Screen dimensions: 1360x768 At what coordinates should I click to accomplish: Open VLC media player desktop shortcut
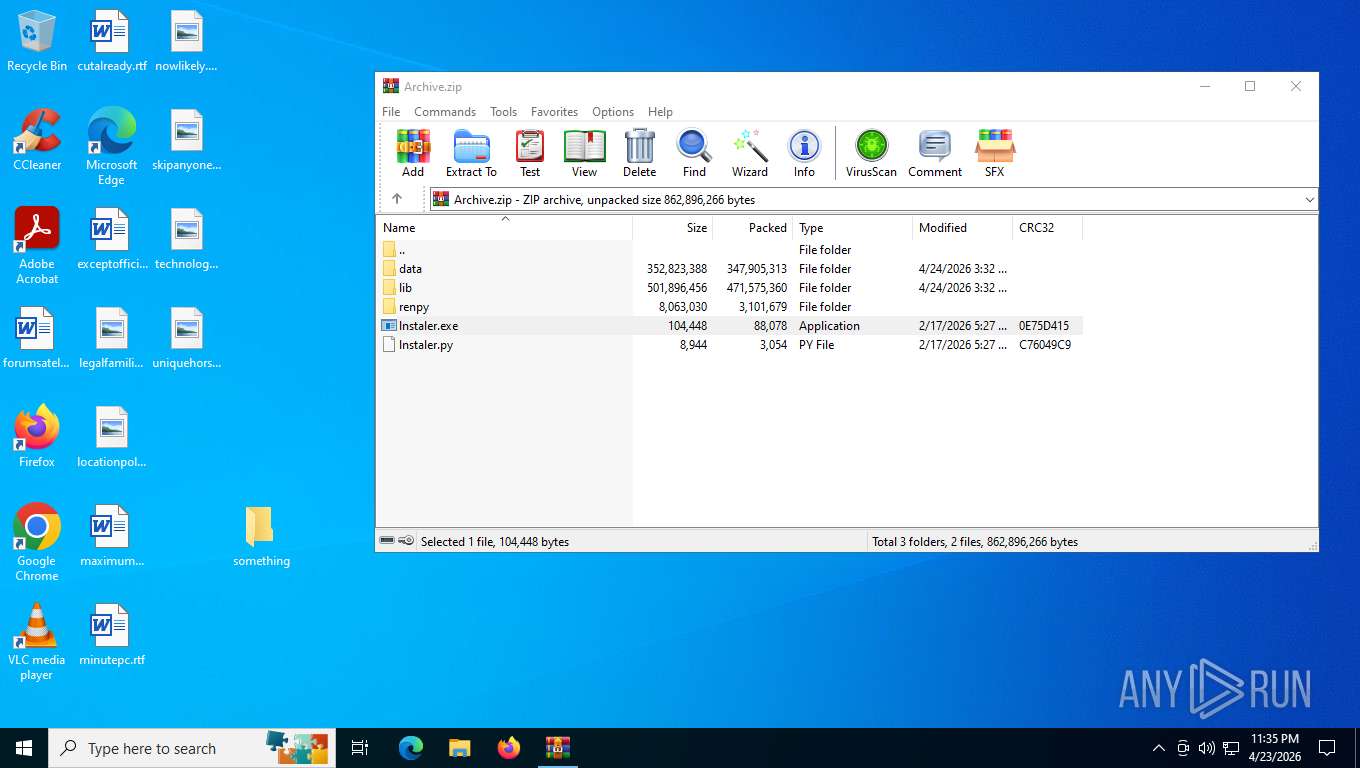[x=37, y=641]
